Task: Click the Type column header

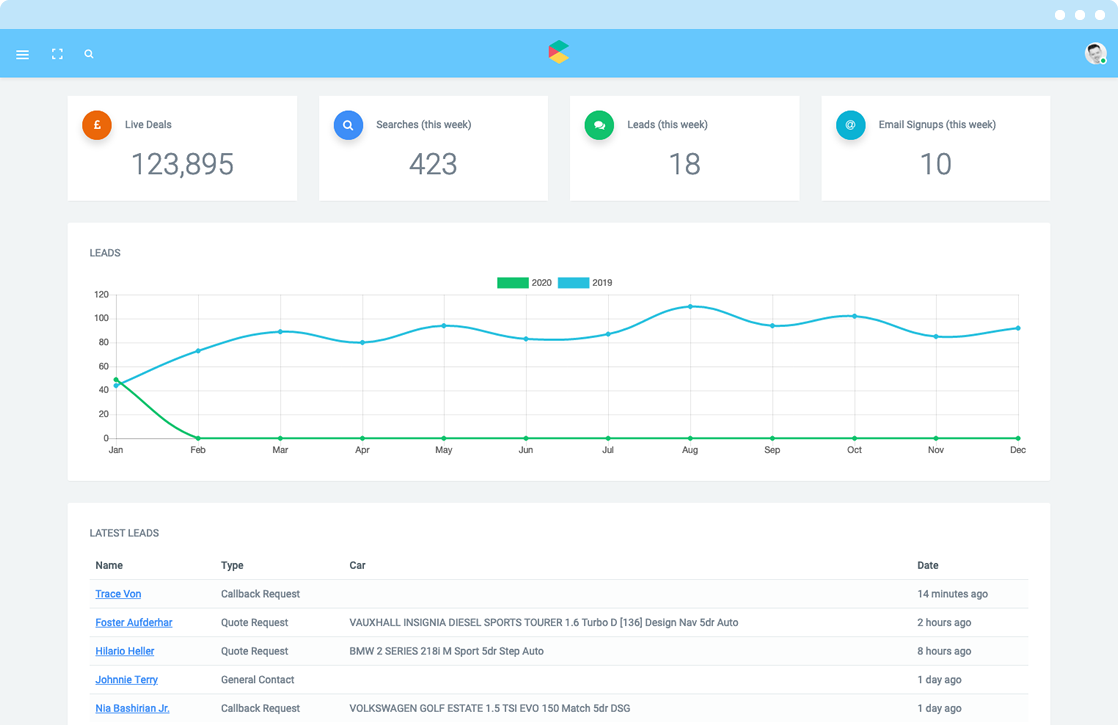Action: tap(232, 565)
